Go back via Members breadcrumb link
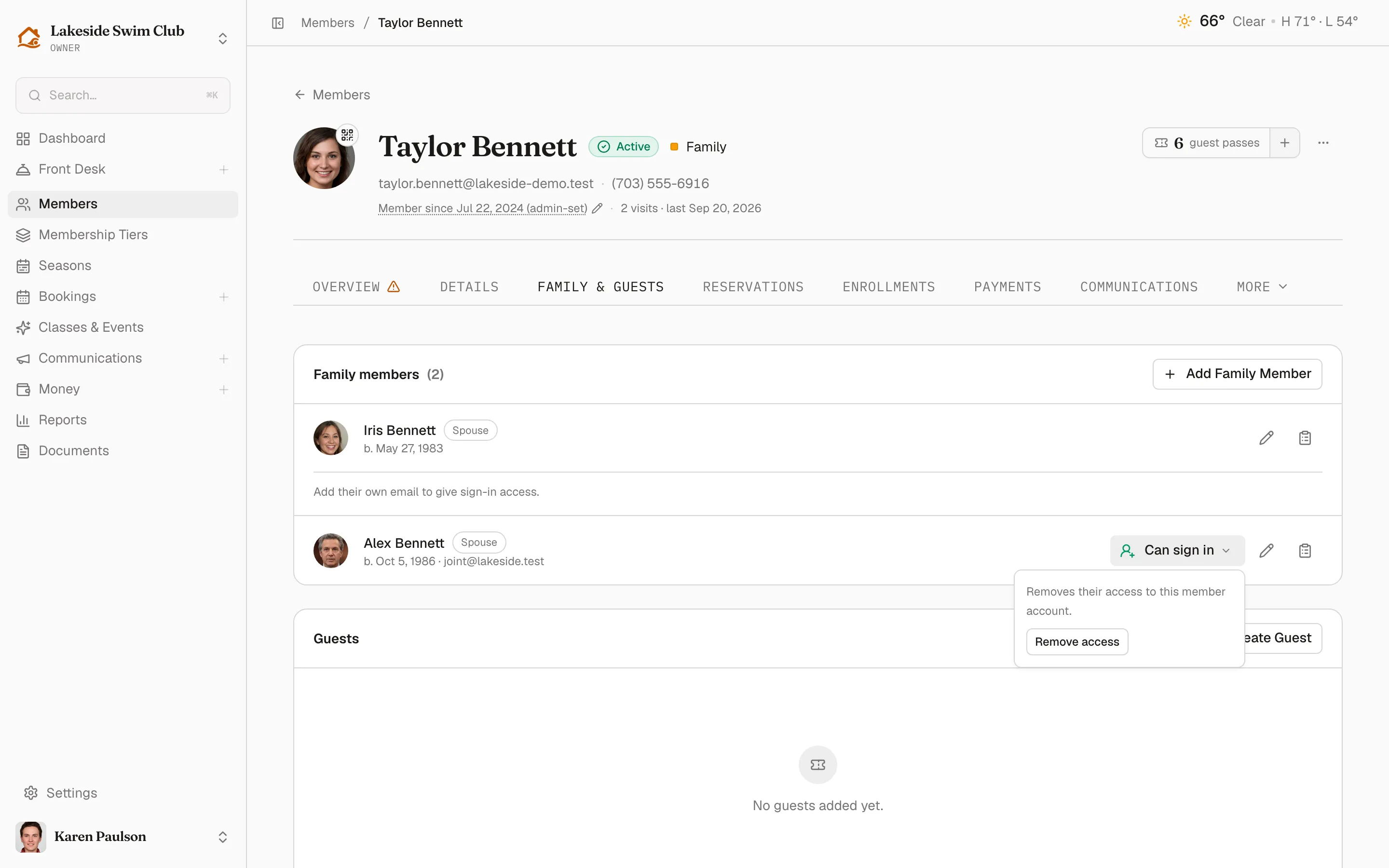Screen dimensions: 1389x868 328,23
